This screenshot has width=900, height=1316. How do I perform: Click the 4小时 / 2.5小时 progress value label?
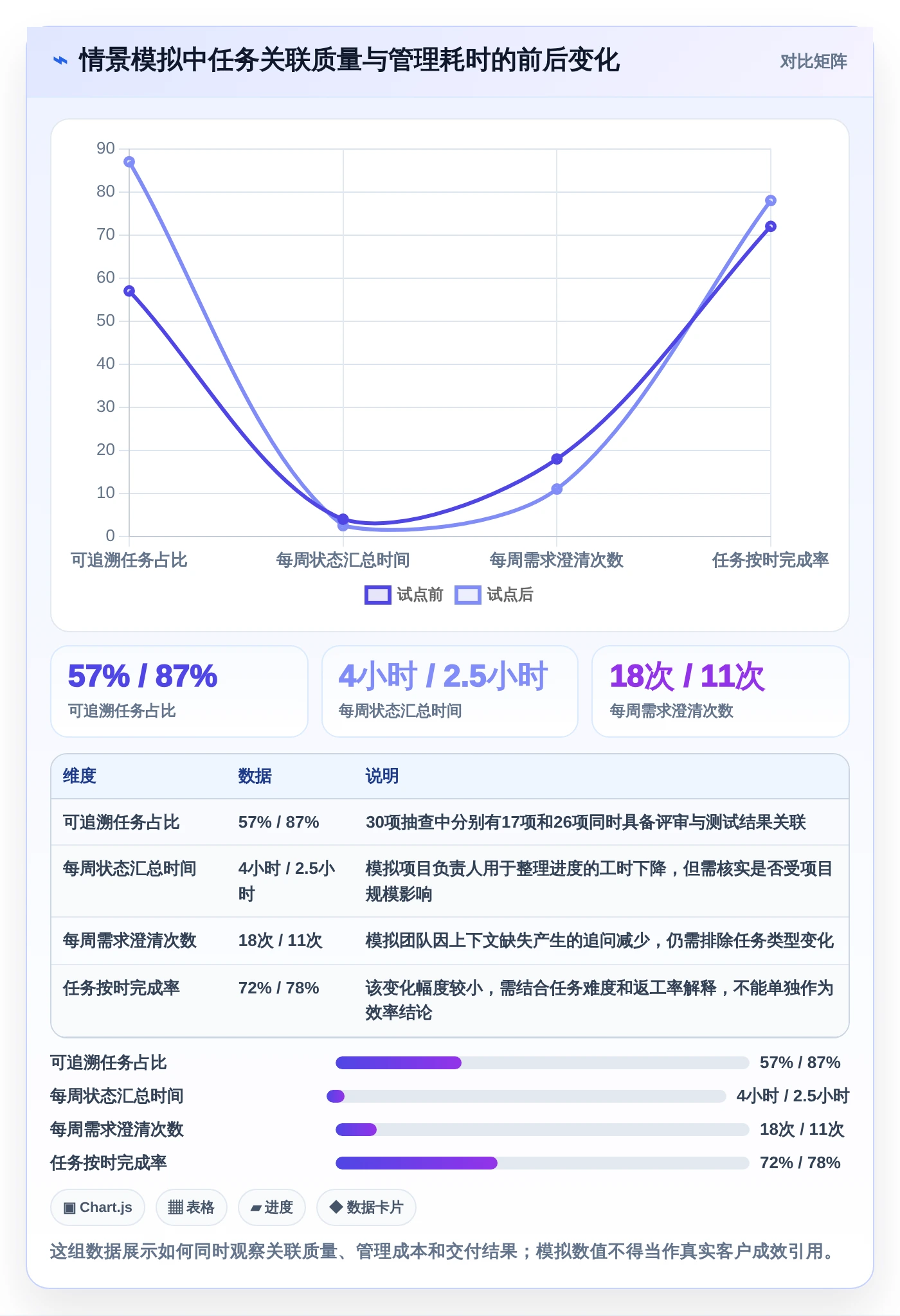click(x=793, y=1096)
